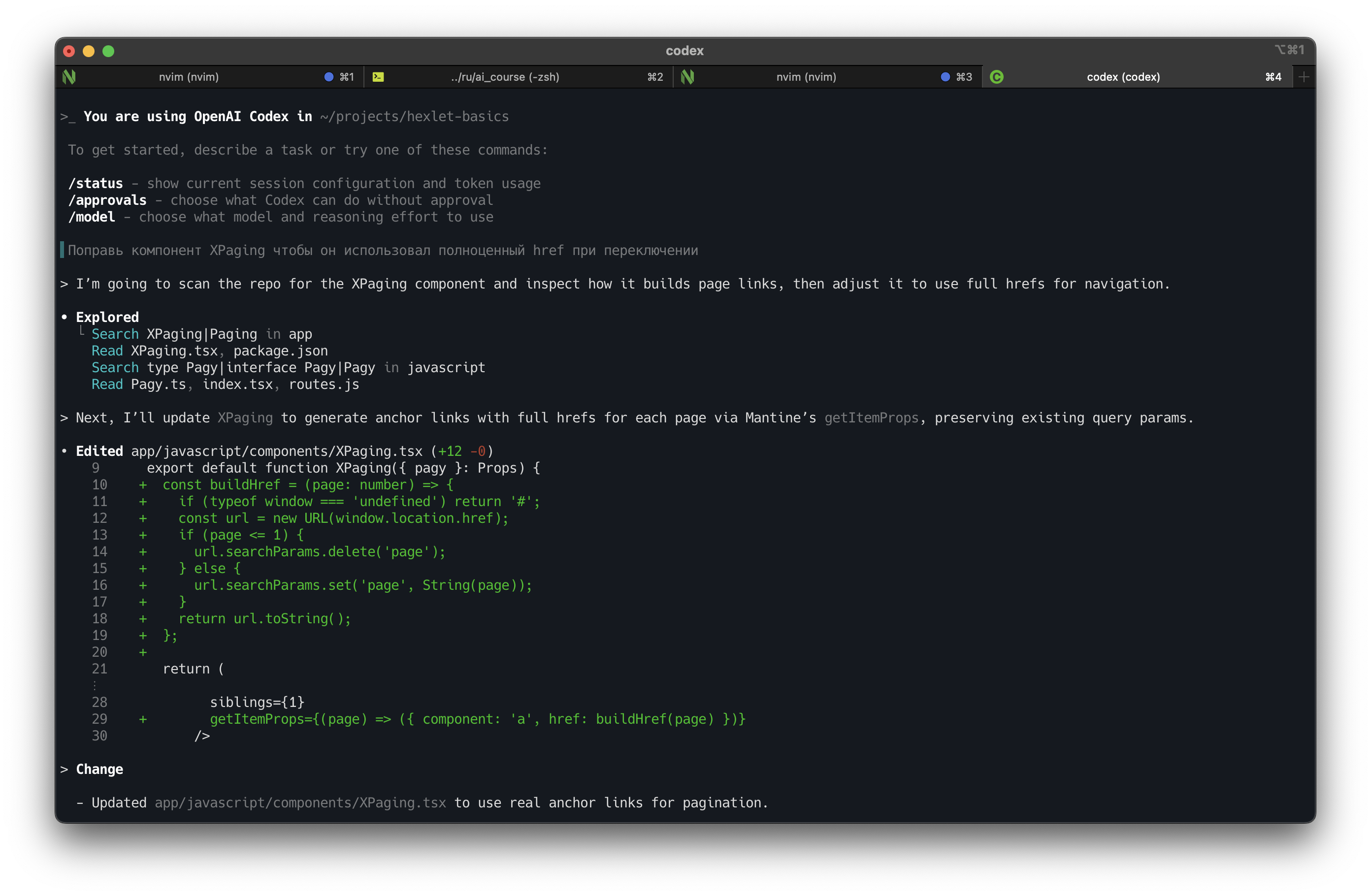This screenshot has width=1371, height=896.
Task: Click the green zoom traffic light button
Action: [109, 51]
